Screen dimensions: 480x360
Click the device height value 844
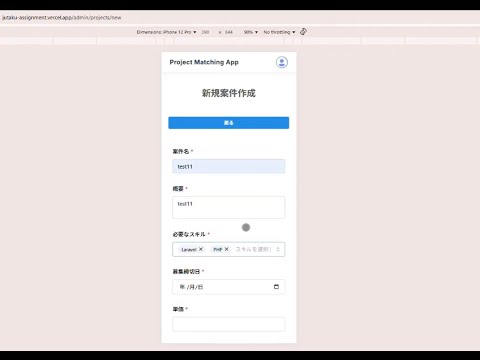229,32
